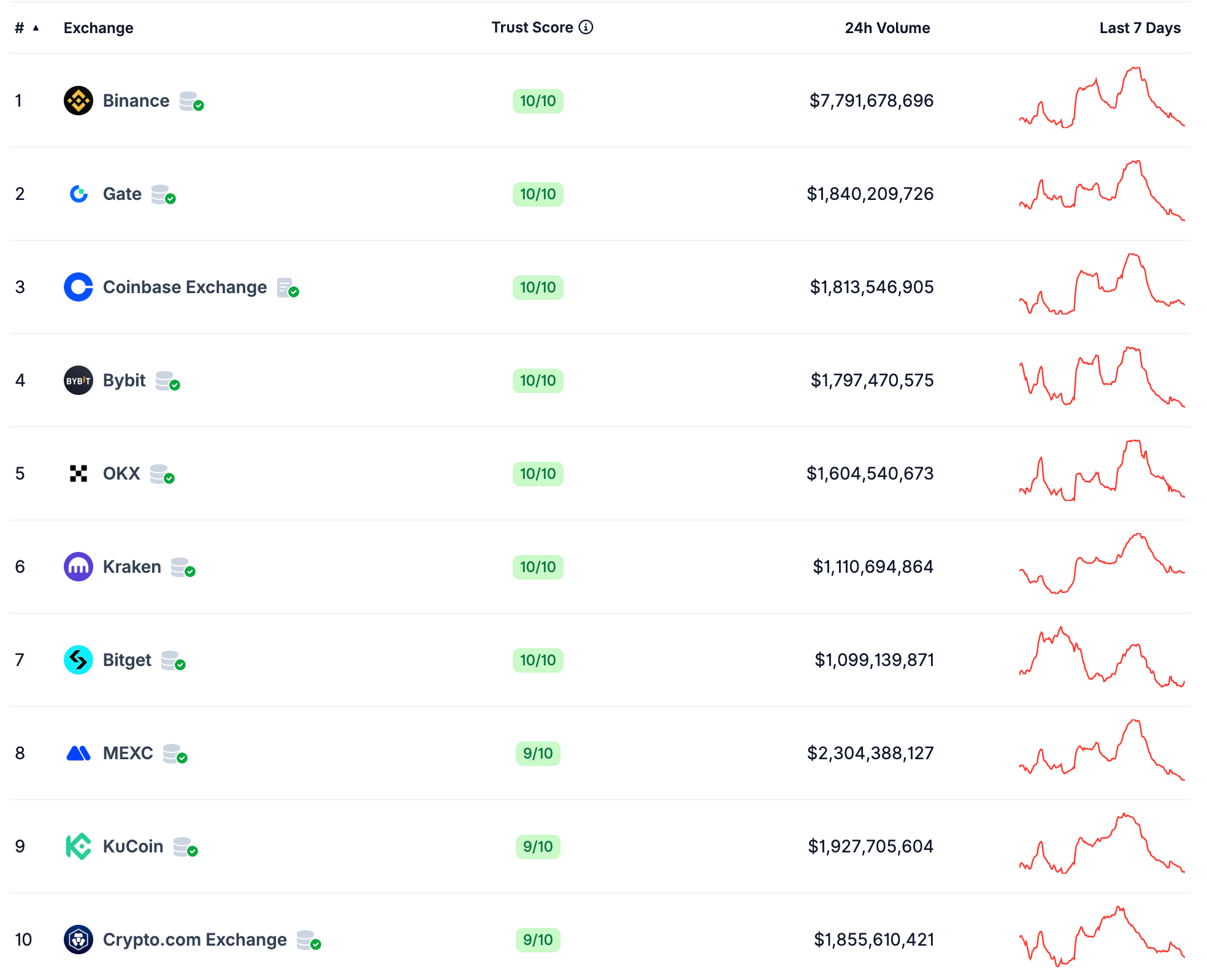Click Coinbase Exchange verified document icon

pos(287,288)
